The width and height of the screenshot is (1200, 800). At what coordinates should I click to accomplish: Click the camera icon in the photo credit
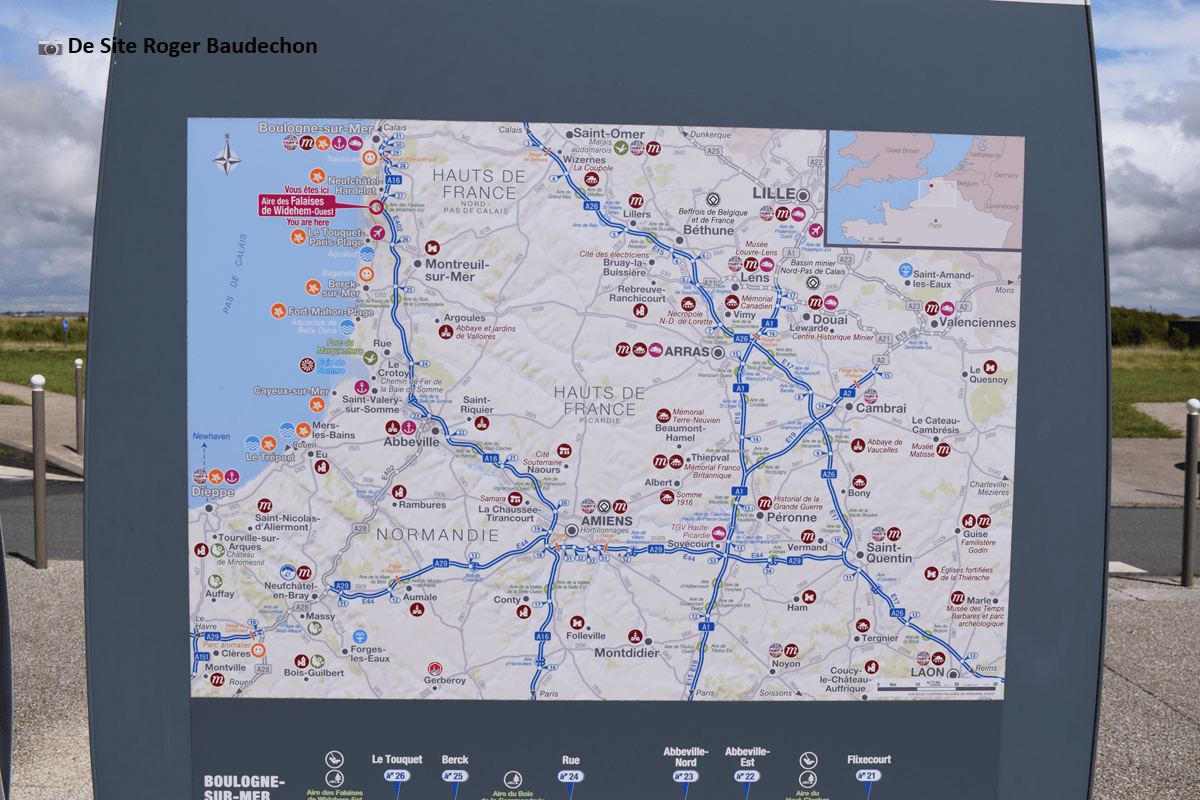(50, 47)
